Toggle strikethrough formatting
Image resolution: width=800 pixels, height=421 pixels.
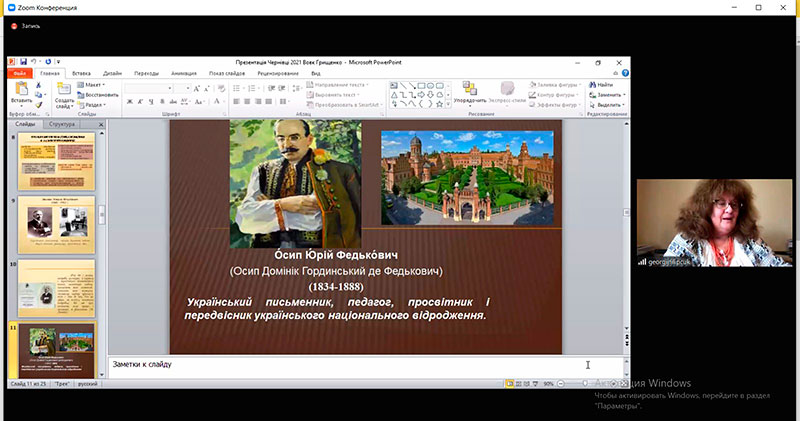(173, 102)
